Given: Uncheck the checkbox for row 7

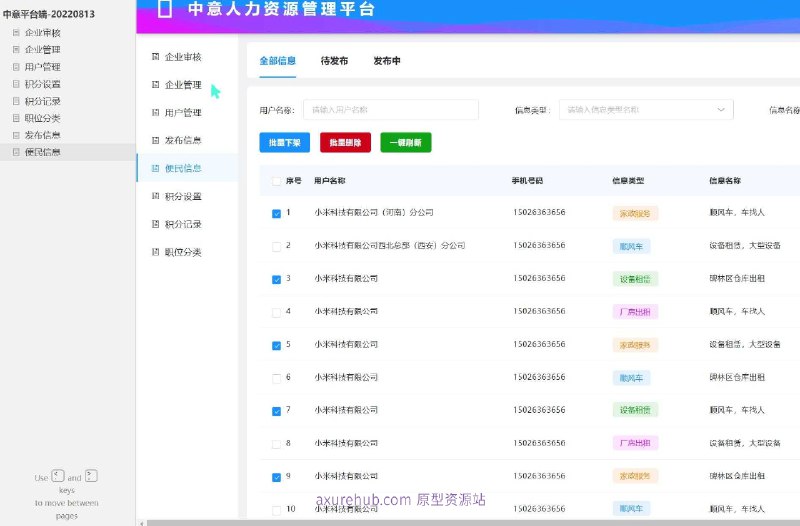Looking at the screenshot, I should [277, 411].
